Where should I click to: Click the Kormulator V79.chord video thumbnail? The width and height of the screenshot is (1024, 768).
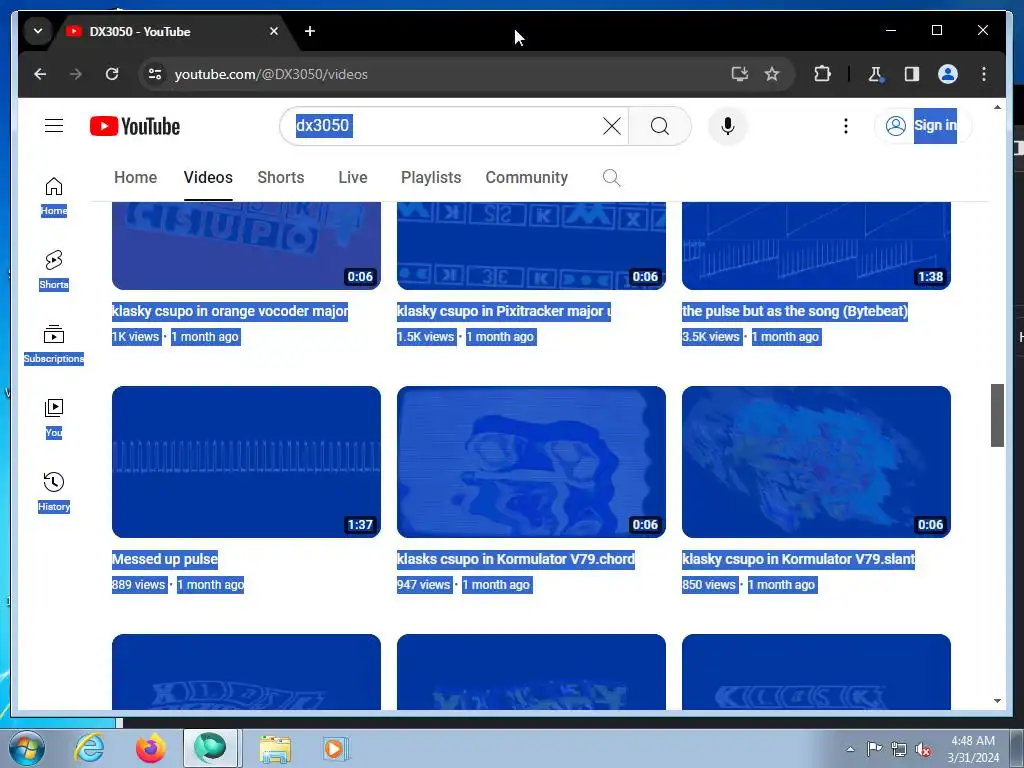coord(531,462)
